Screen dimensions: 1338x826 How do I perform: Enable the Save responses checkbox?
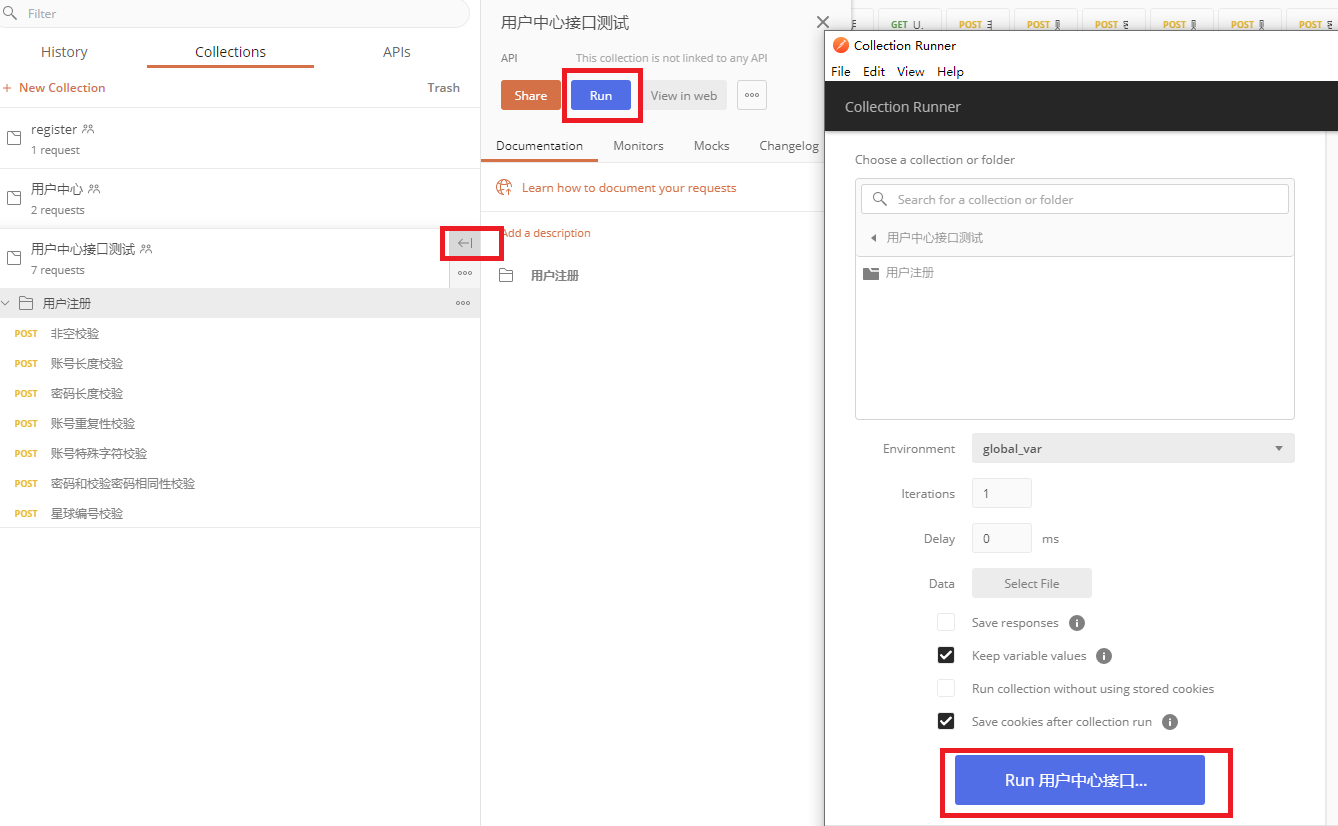[x=946, y=622]
